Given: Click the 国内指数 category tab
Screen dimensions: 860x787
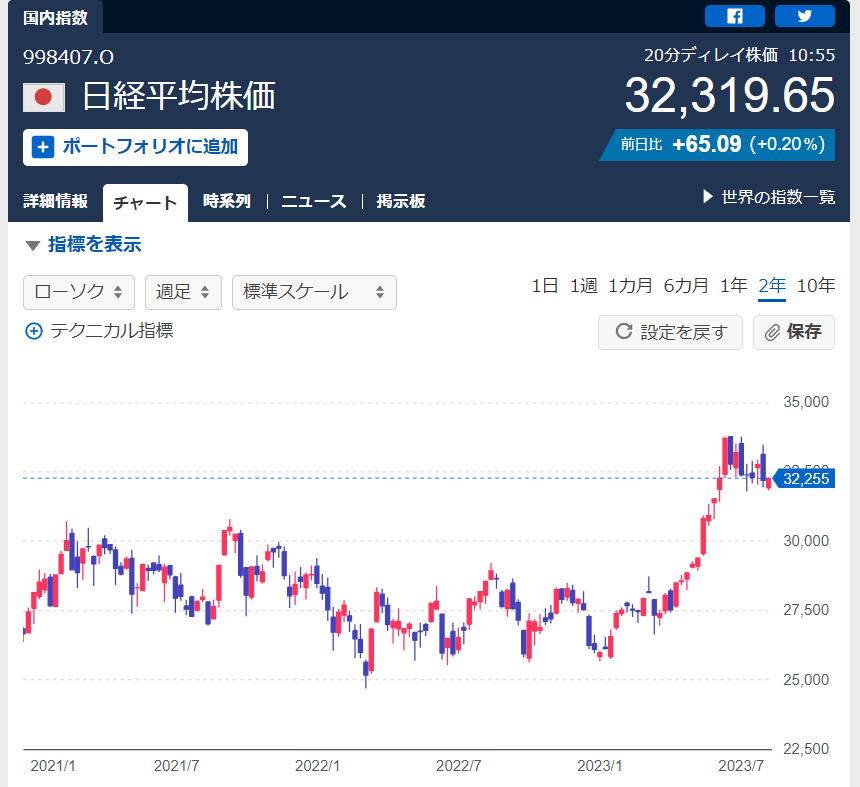Looking at the screenshot, I should pos(55,17).
